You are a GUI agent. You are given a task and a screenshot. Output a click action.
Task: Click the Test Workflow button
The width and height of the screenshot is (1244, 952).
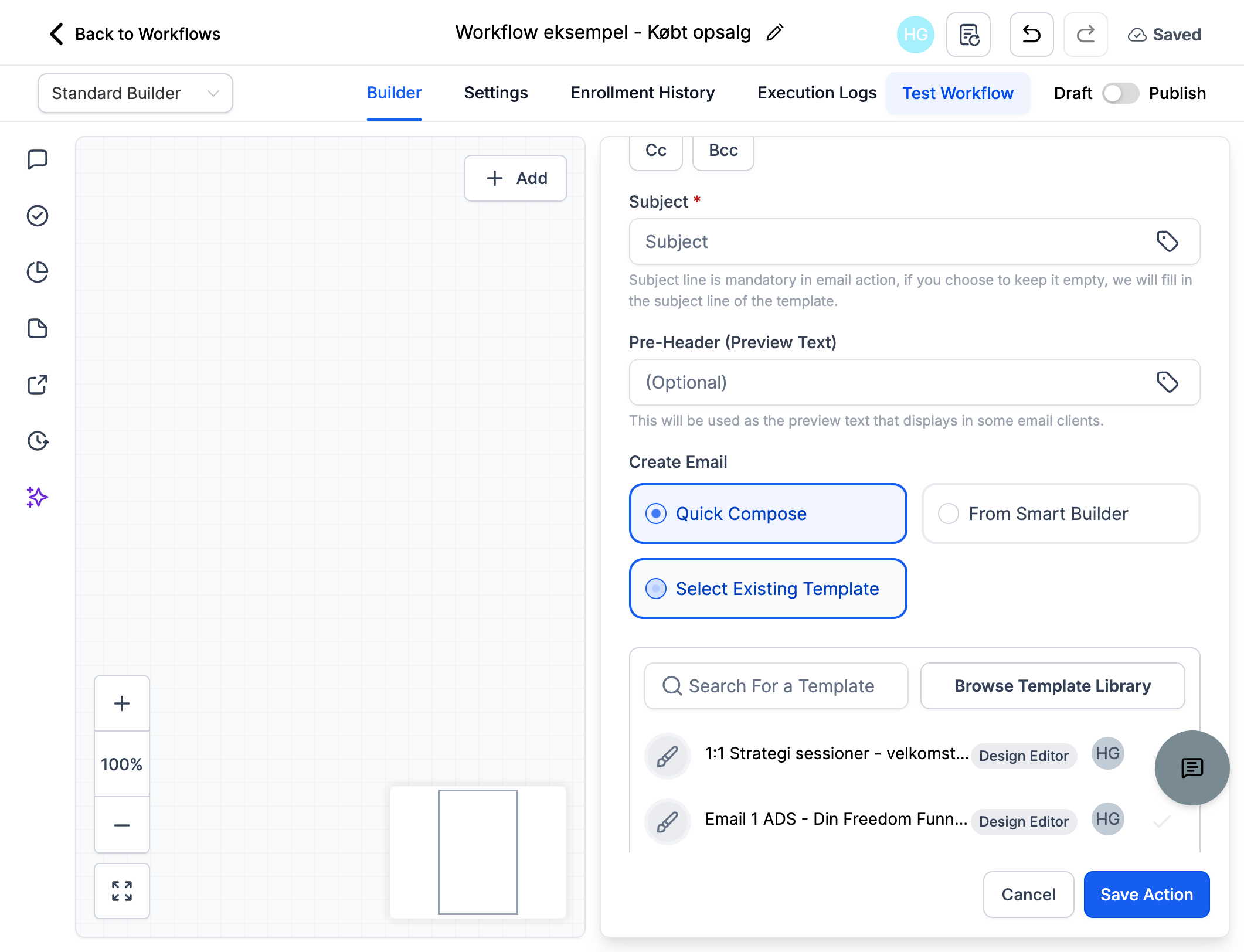(x=958, y=93)
